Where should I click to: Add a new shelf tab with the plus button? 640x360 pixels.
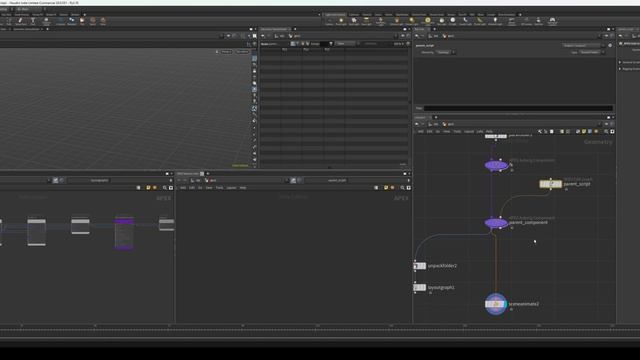(520, 15)
